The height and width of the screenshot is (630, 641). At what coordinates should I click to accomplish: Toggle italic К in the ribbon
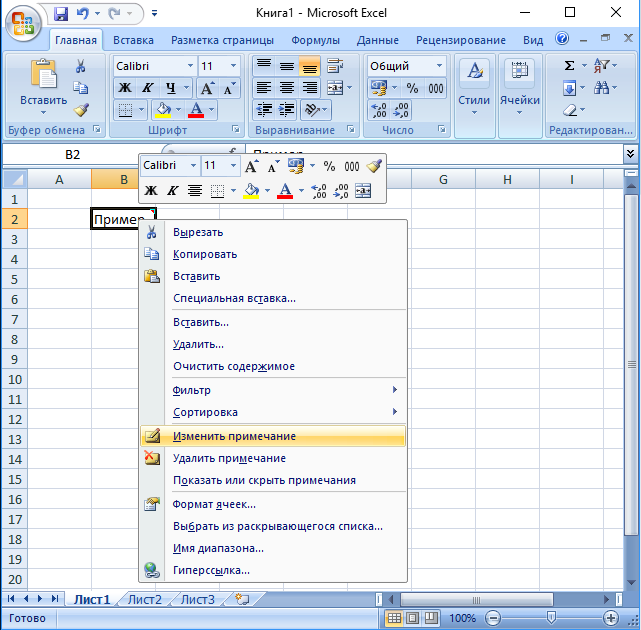148,87
